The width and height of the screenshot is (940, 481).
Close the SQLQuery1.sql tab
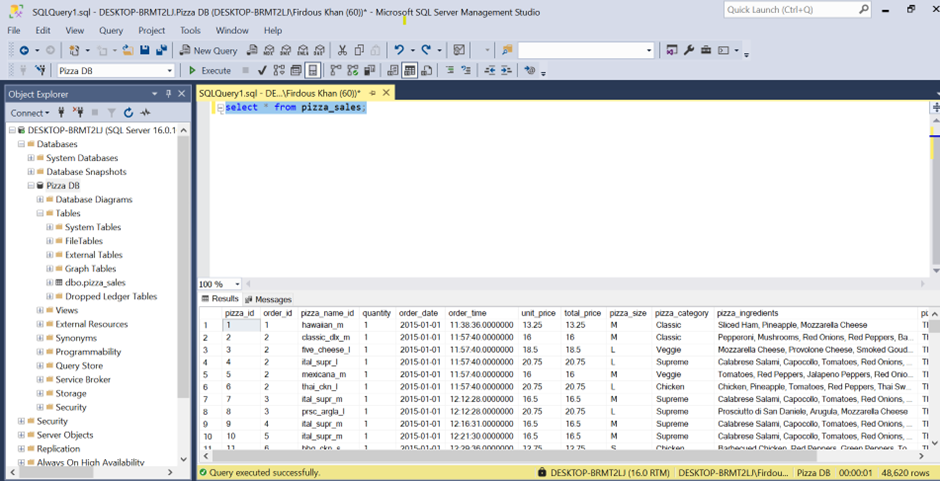tap(387, 93)
